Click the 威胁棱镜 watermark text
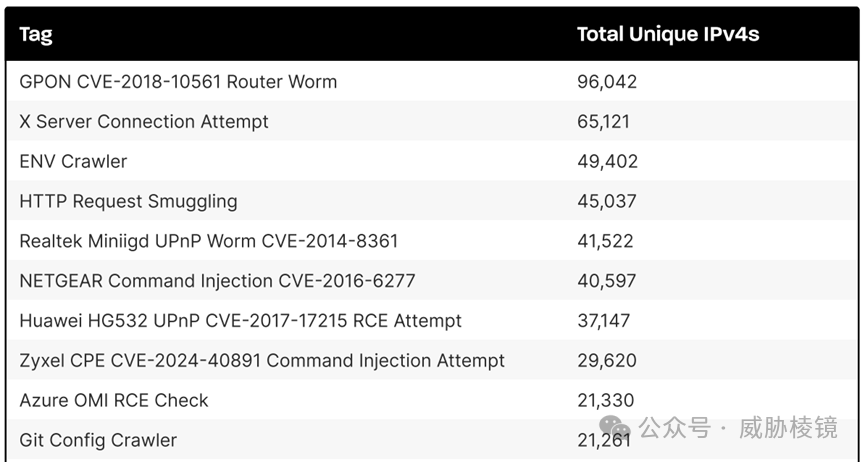865x462 pixels. click(788, 428)
